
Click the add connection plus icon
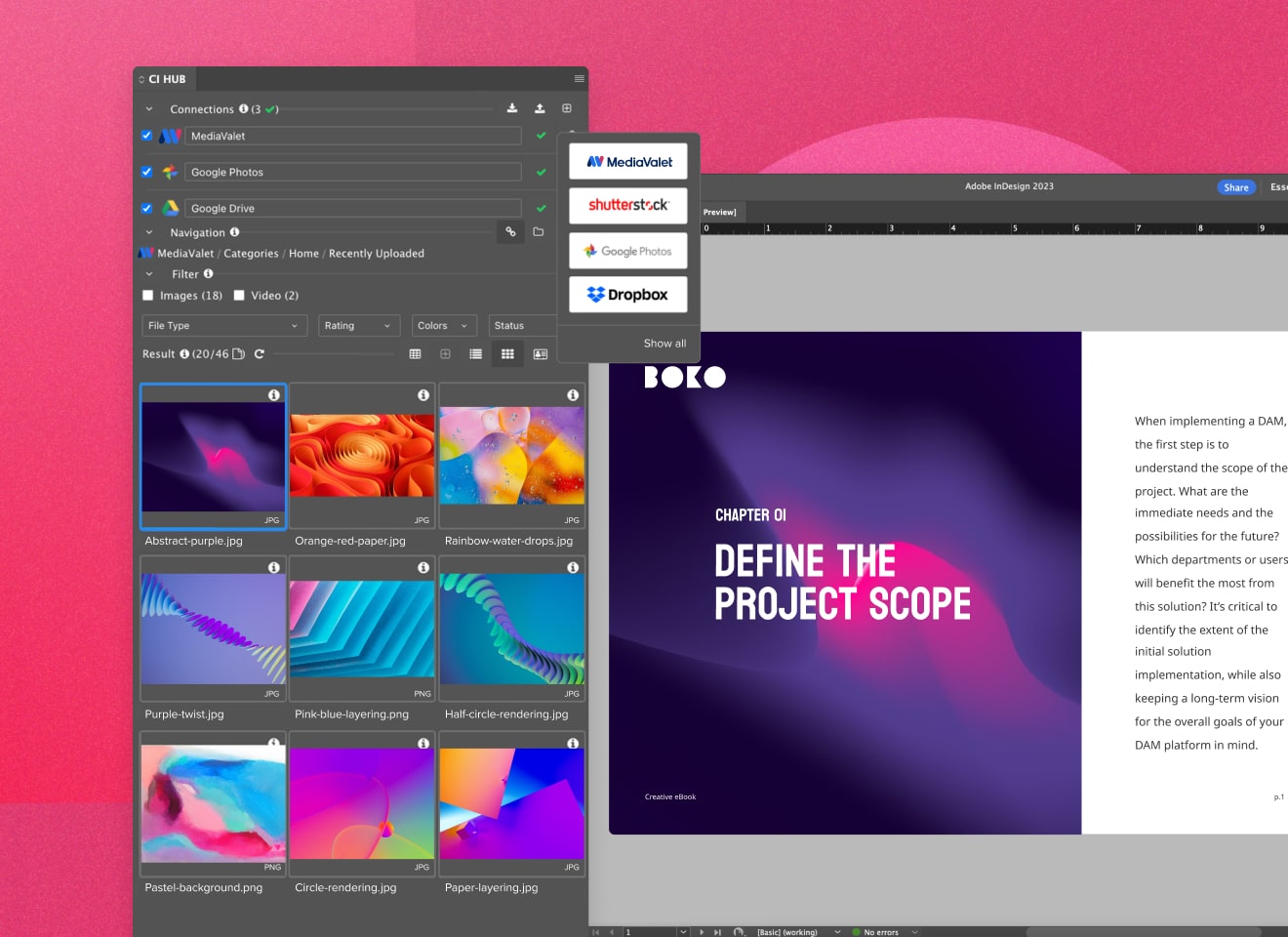click(567, 108)
